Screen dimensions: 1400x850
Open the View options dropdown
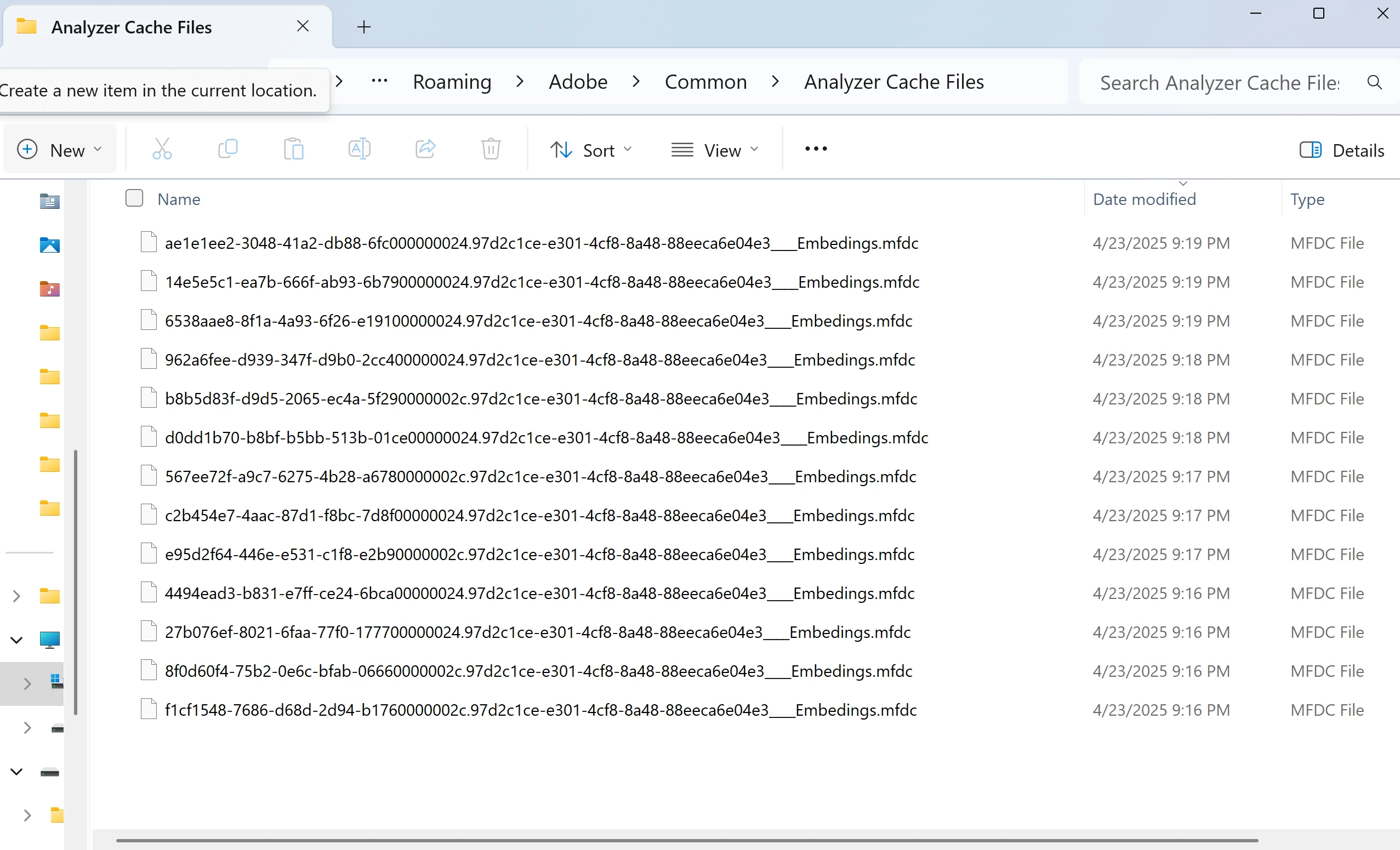coord(714,150)
